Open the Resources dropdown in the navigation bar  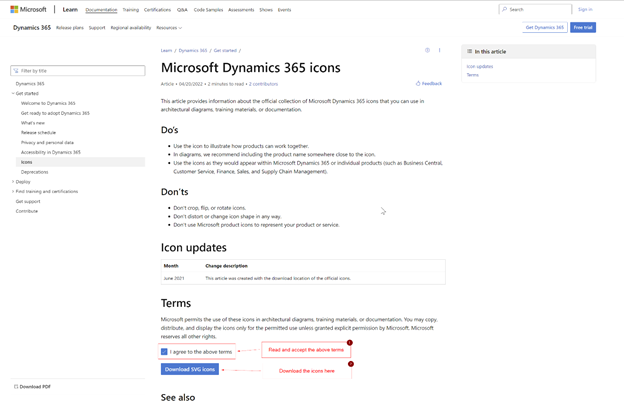pyautogui.click(x=169, y=28)
